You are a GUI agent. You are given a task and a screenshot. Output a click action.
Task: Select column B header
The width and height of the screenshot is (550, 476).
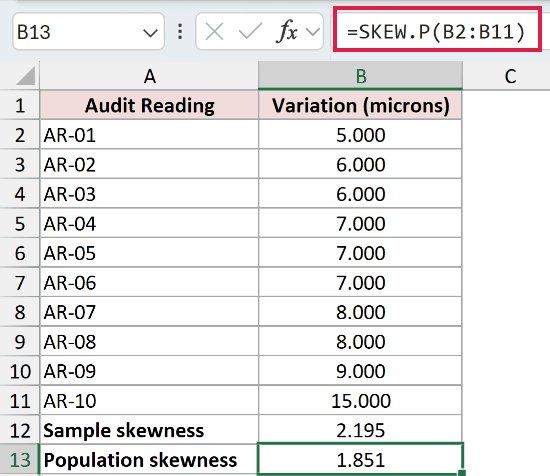pyautogui.click(x=360, y=76)
